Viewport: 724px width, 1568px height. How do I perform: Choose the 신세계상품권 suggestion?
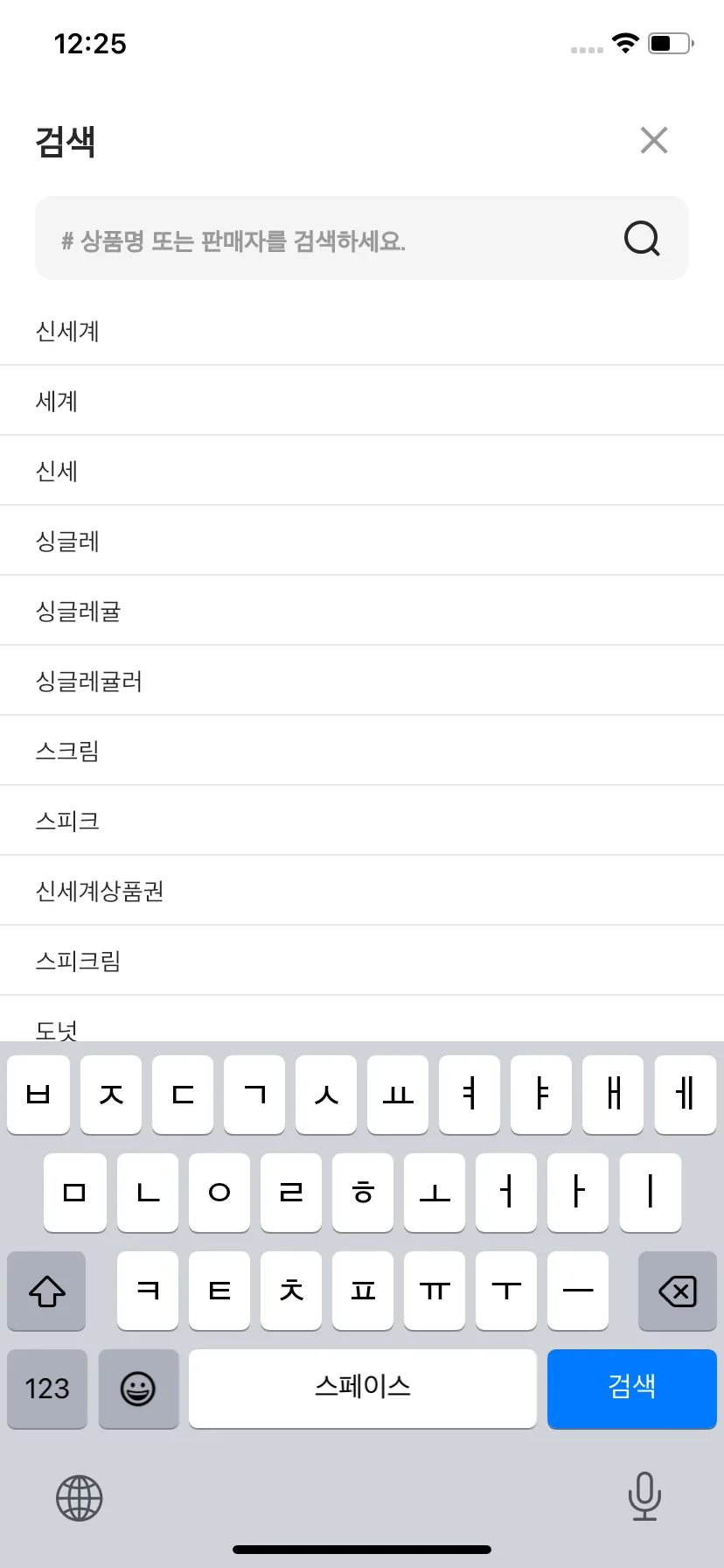click(x=362, y=891)
